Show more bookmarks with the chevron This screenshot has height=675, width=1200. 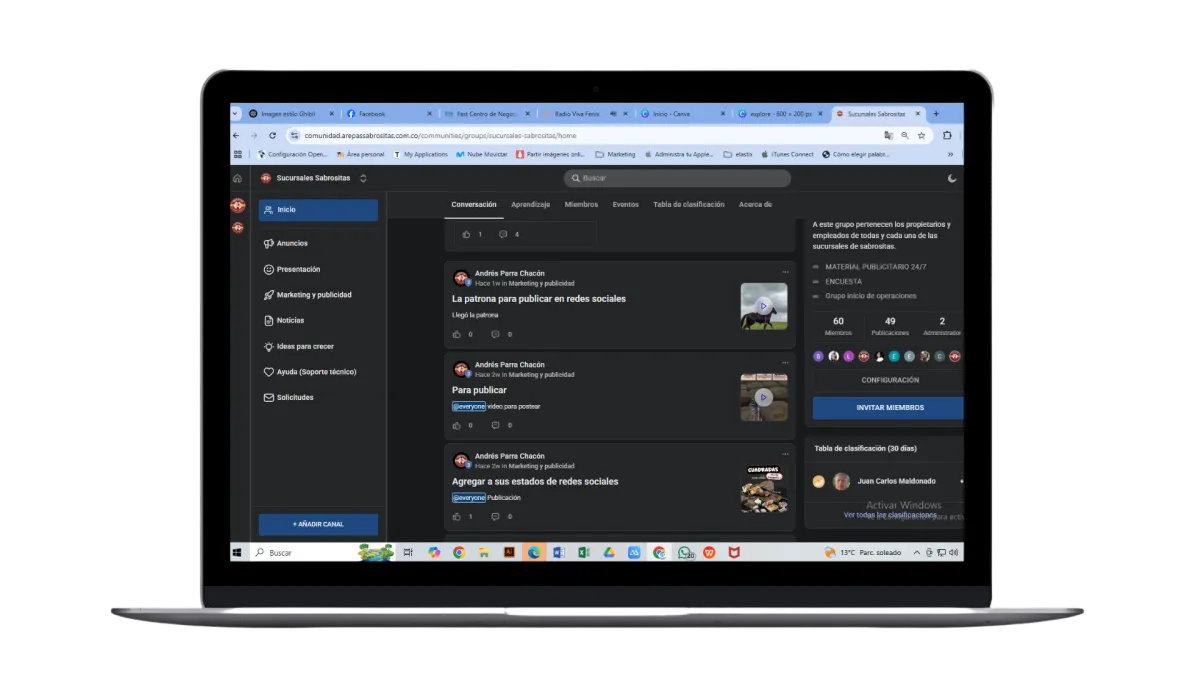click(950, 155)
